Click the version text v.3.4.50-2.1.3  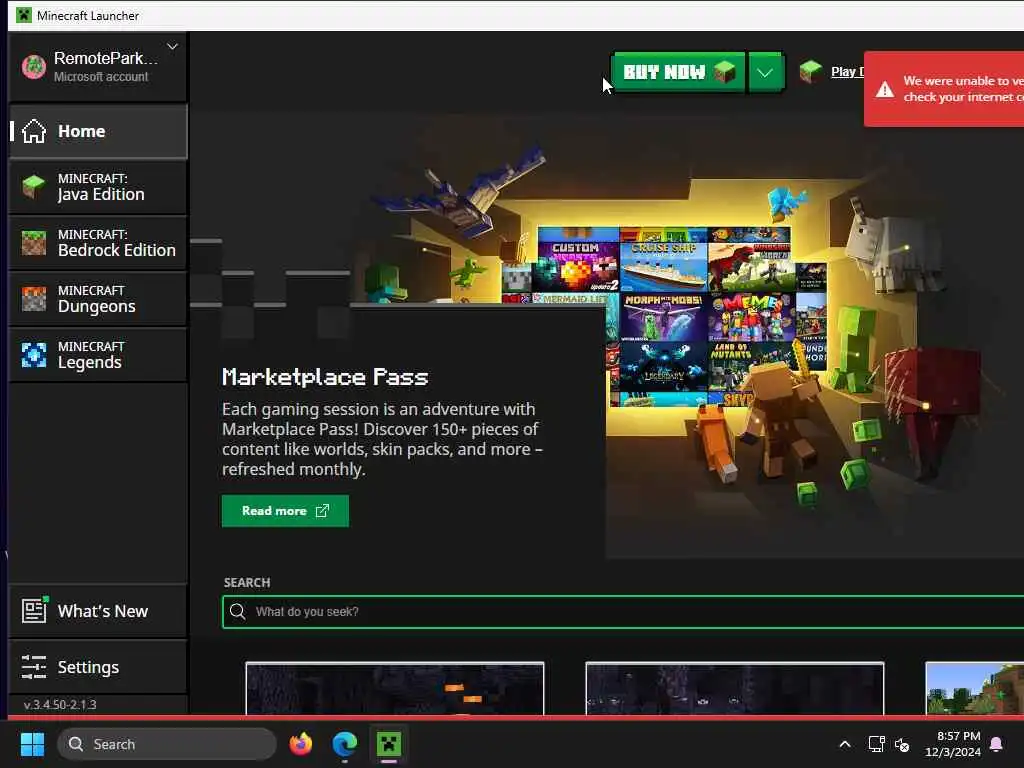(x=60, y=705)
